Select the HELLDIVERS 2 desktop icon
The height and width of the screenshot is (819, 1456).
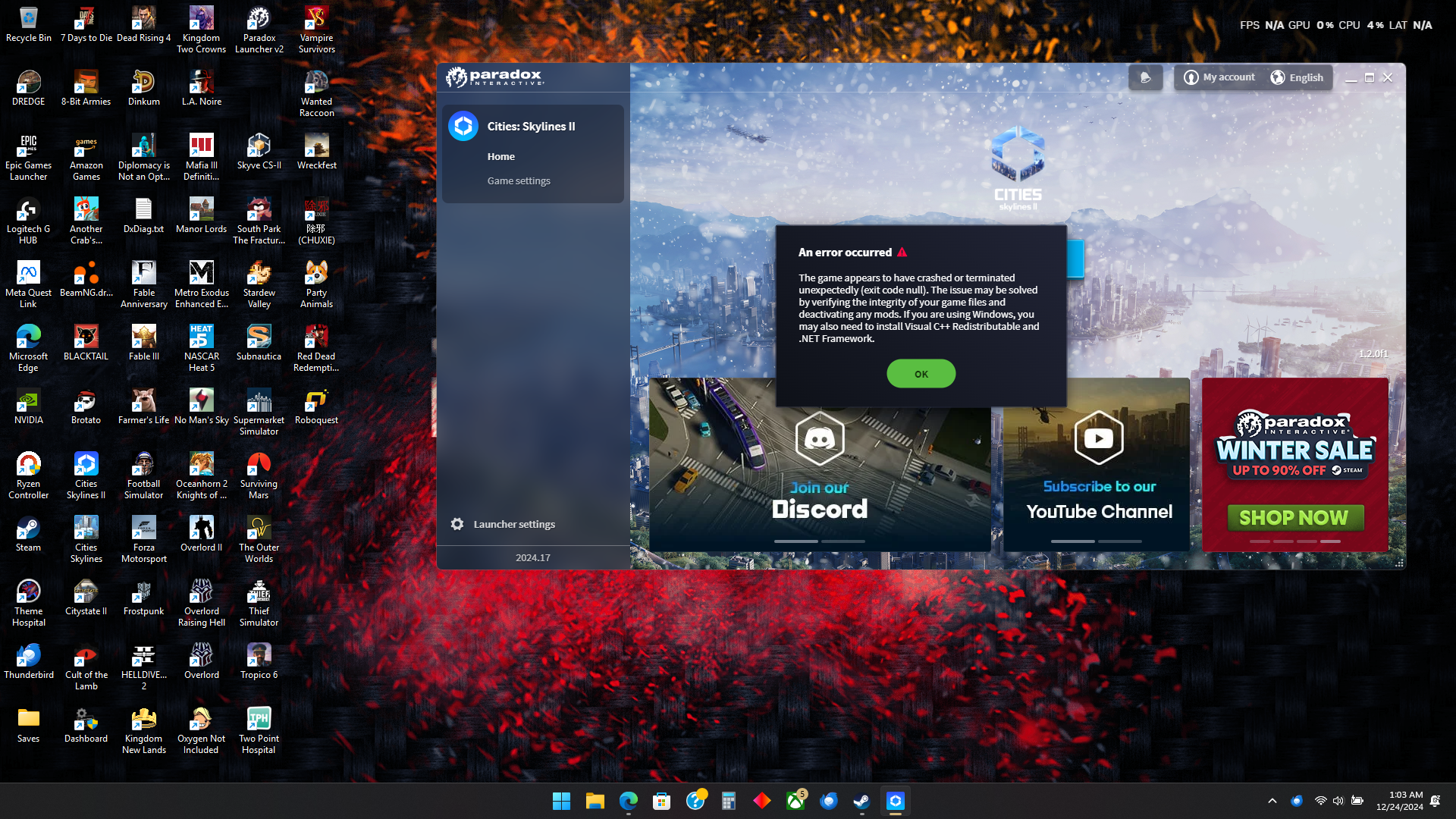point(143,667)
